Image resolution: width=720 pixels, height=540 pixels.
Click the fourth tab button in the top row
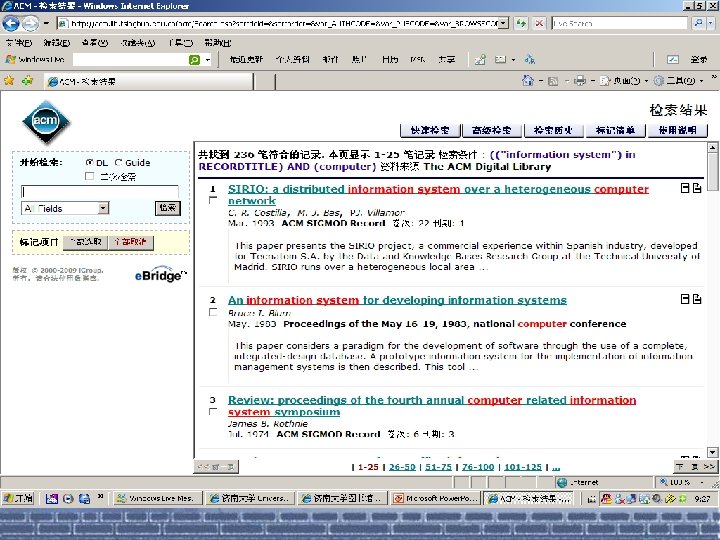click(615, 130)
